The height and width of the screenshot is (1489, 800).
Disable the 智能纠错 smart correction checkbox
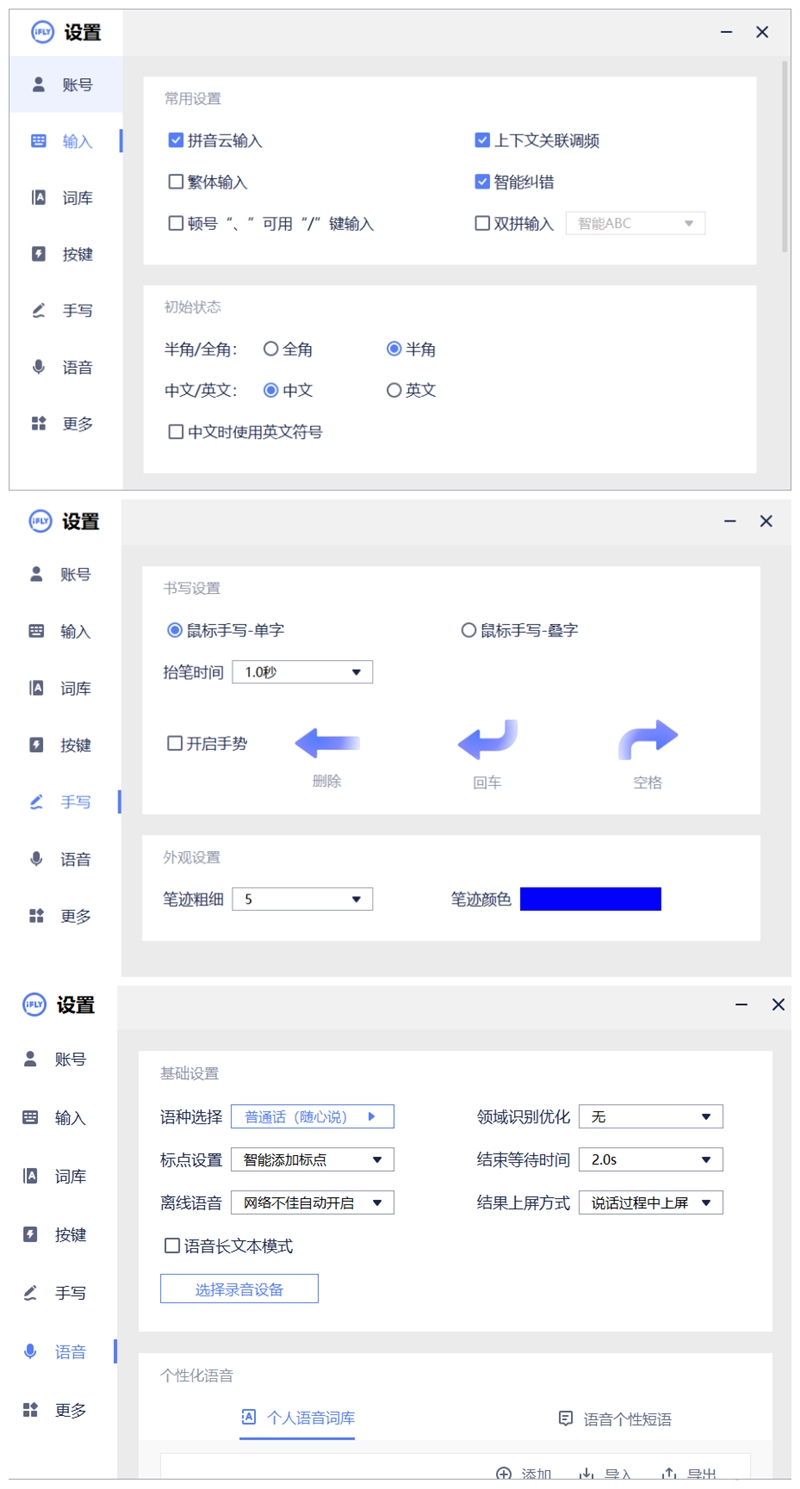[482, 182]
